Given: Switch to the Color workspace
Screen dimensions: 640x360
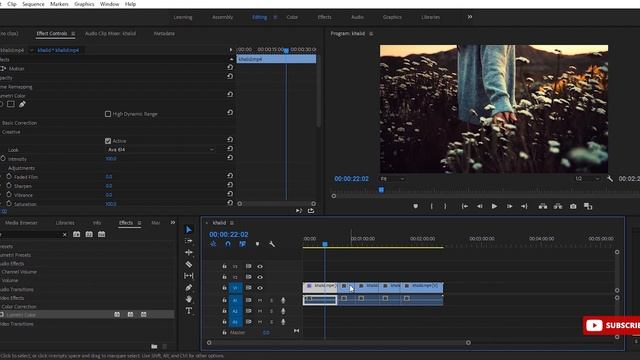Looking at the screenshot, I should click(292, 17).
